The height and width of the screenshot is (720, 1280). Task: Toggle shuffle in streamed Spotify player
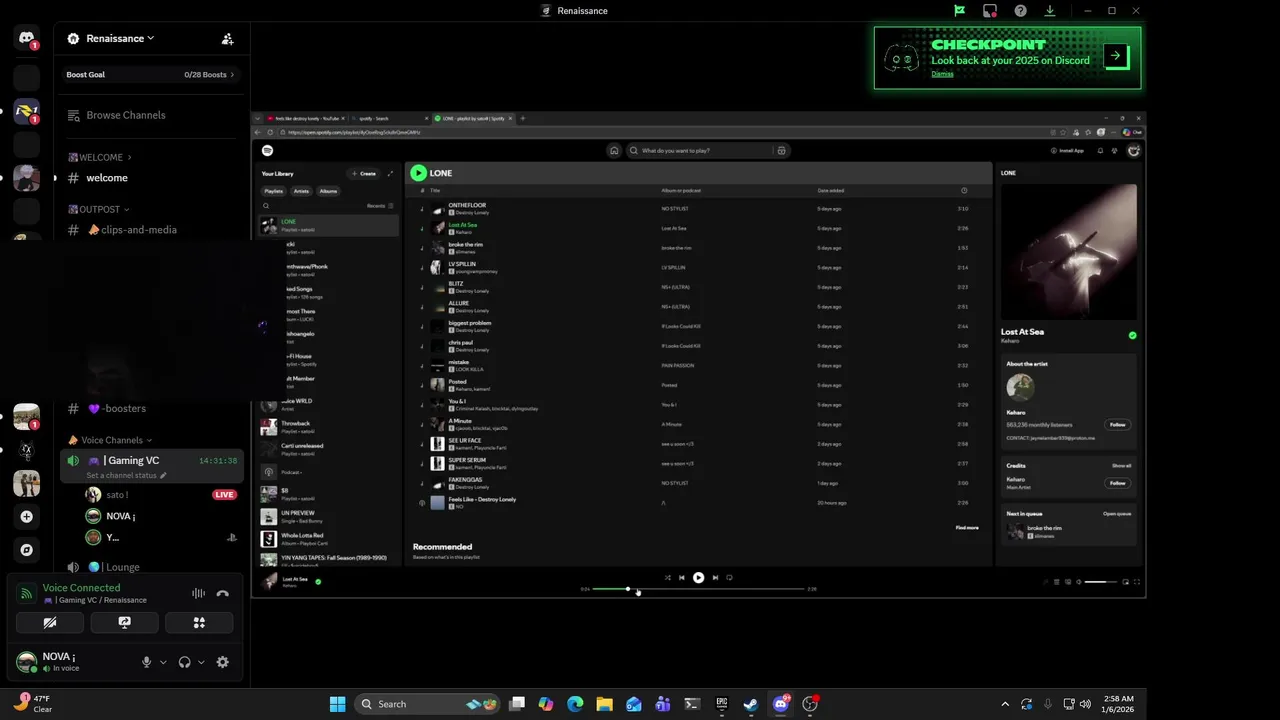pyautogui.click(x=667, y=577)
